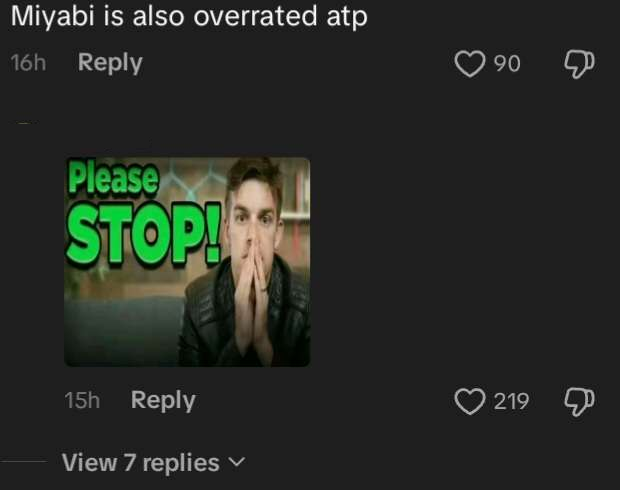The image size is (620, 490).
Task: Click the thread line left of View 7 replies
Action: (x=24, y=461)
